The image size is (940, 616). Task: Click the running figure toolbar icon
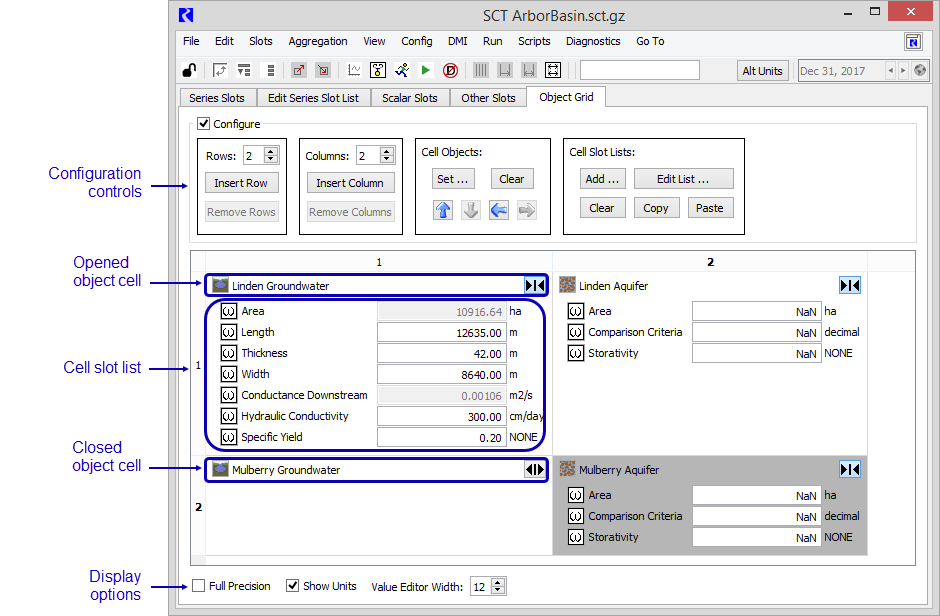click(402, 70)
